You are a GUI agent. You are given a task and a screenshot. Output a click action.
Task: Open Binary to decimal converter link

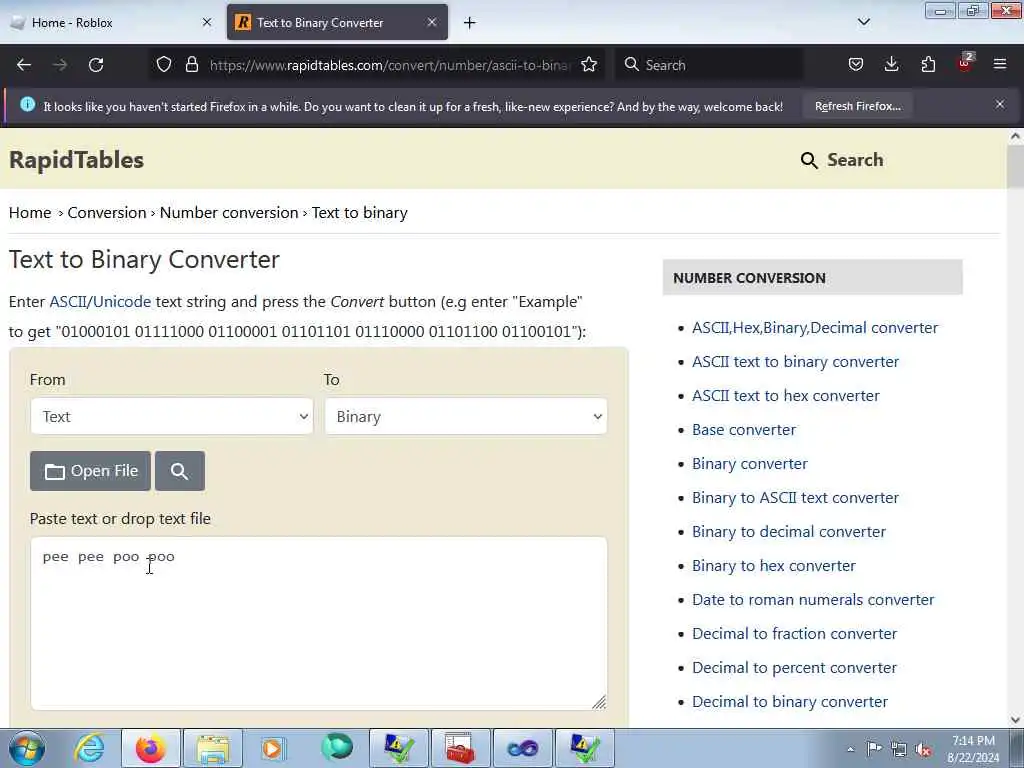click(789, 532)
